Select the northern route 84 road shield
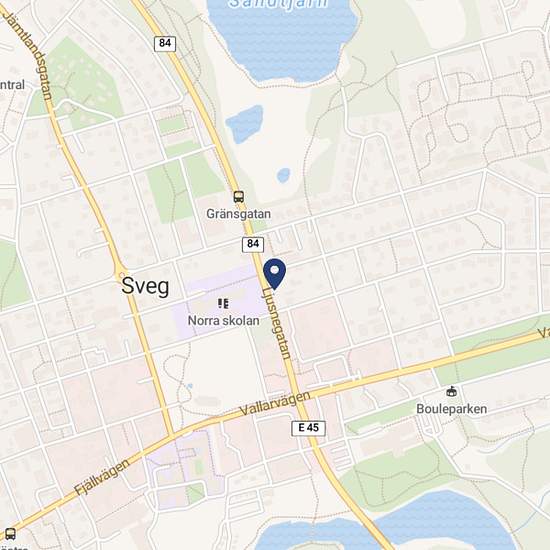 [165, 44]
